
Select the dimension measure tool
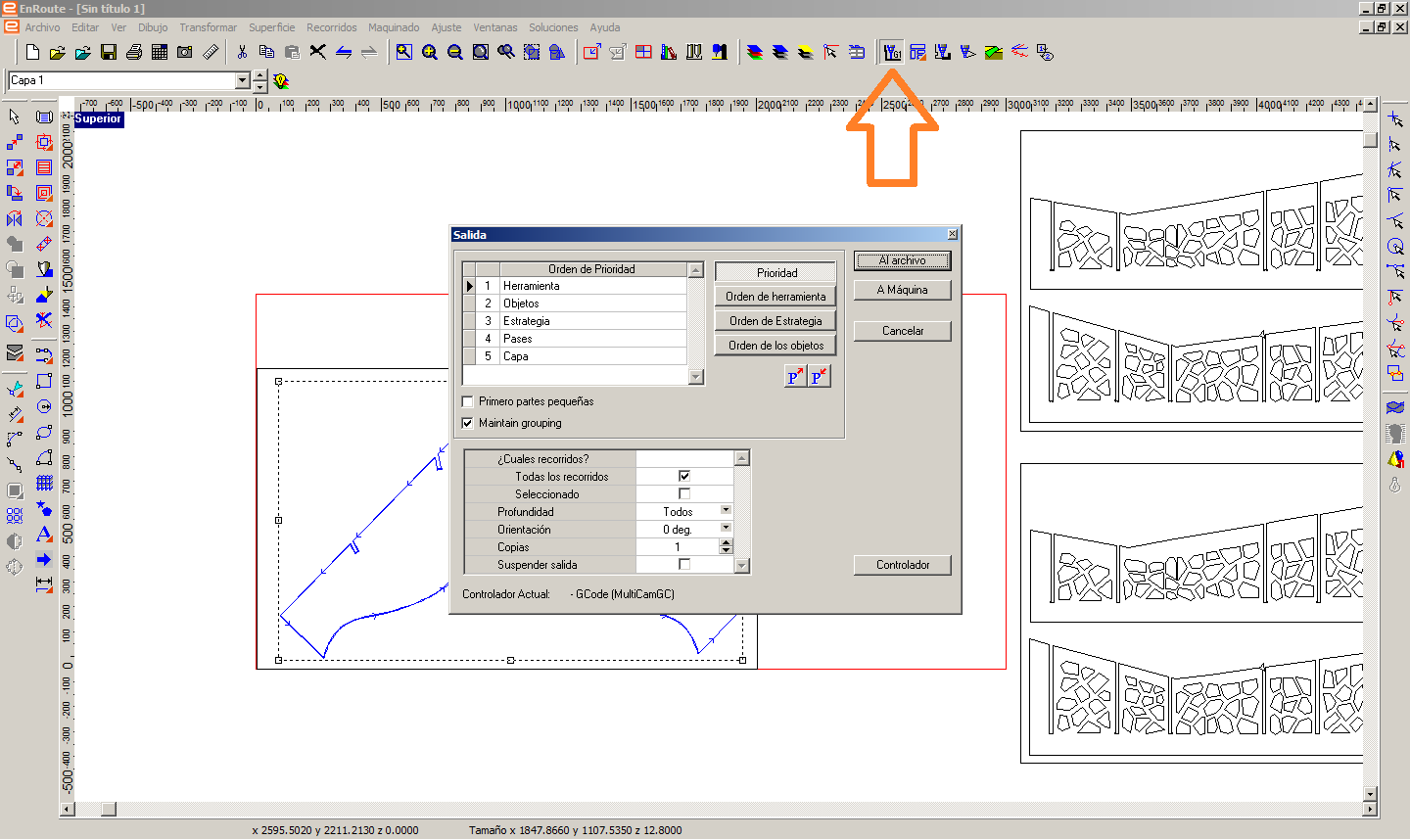(x=44, y=584)
